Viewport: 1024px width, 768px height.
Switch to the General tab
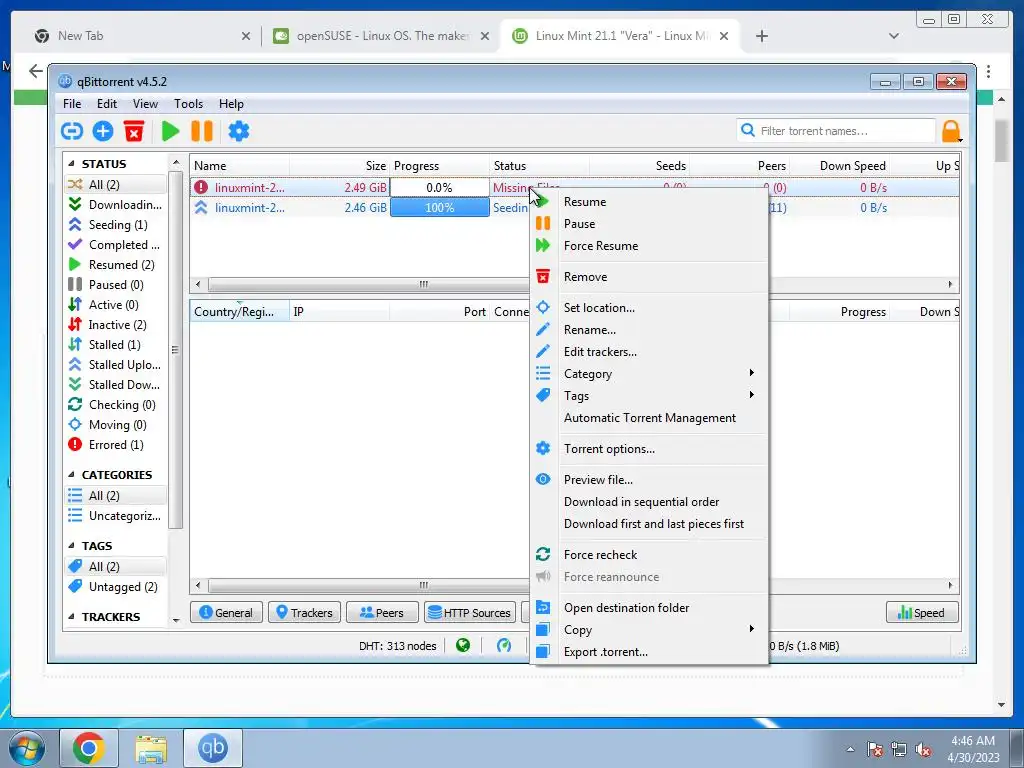(227, 613)
